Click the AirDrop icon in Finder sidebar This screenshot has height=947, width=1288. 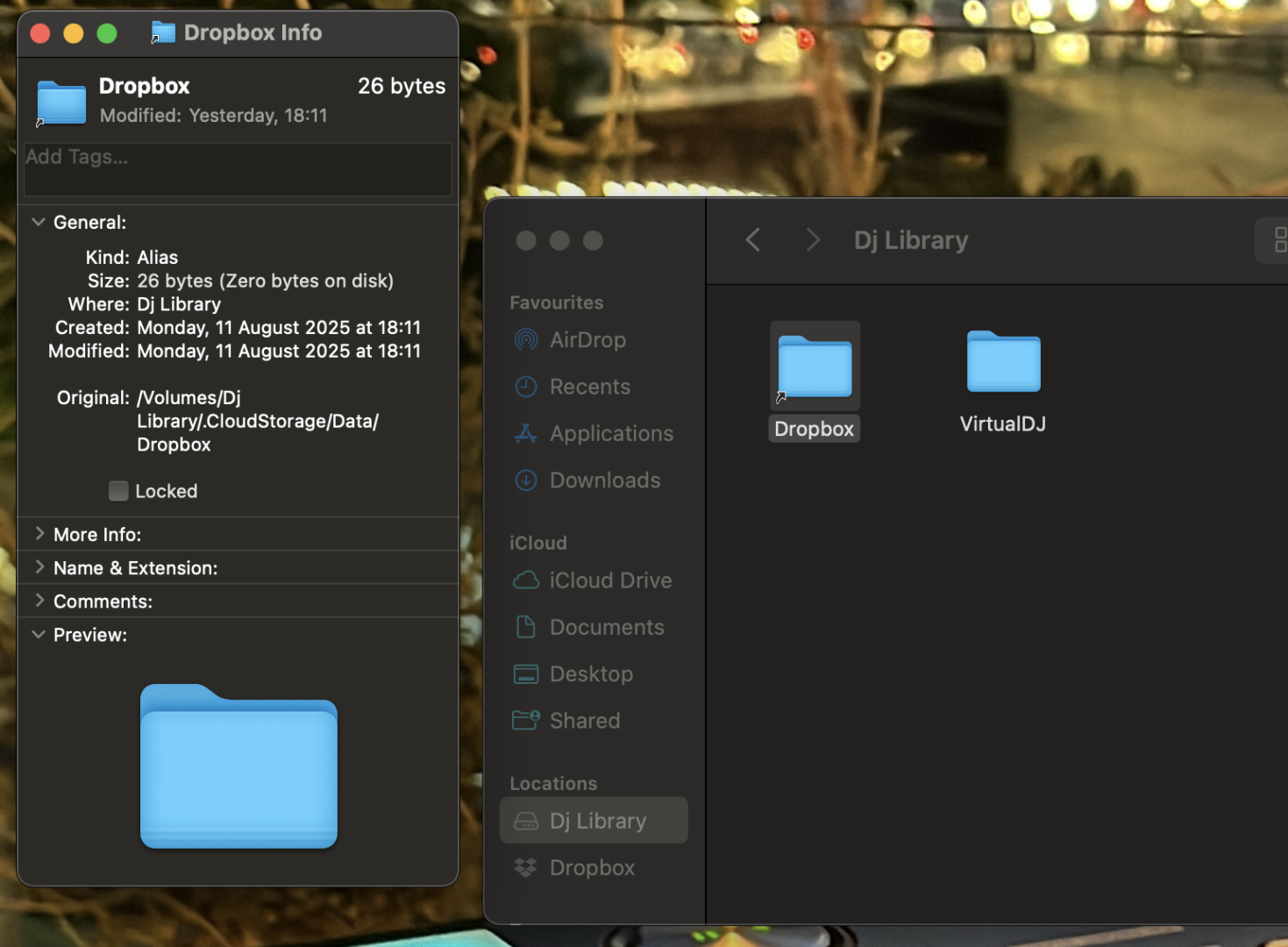click(526, 339)
